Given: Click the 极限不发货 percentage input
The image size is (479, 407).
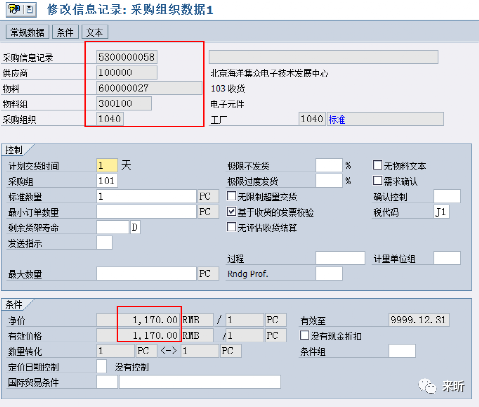Looking at the screenshot, I should pyautogui.click(x=329, y=165).
